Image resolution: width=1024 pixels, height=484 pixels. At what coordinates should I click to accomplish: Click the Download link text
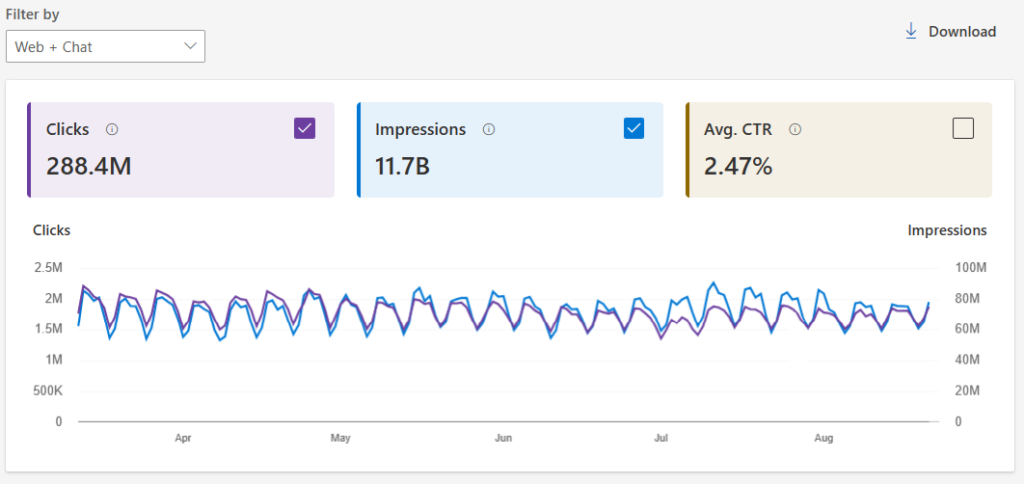[962, 31]
